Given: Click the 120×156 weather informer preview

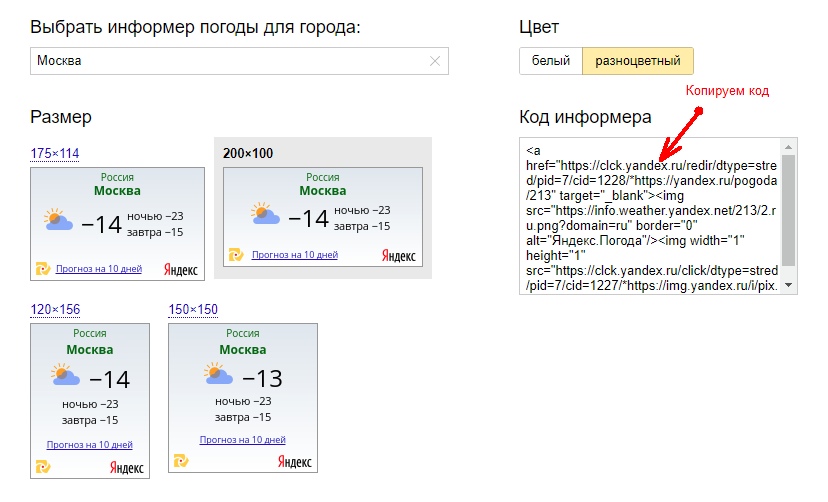Looking at the screenshot, I should pos(90,401).
